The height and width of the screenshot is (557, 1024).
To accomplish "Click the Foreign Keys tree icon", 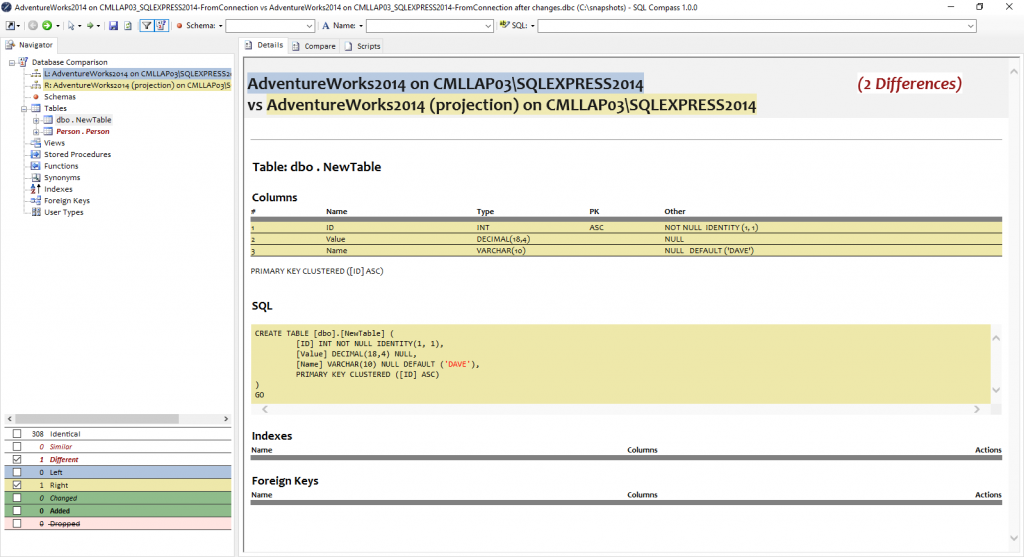I will pos(37,201).
